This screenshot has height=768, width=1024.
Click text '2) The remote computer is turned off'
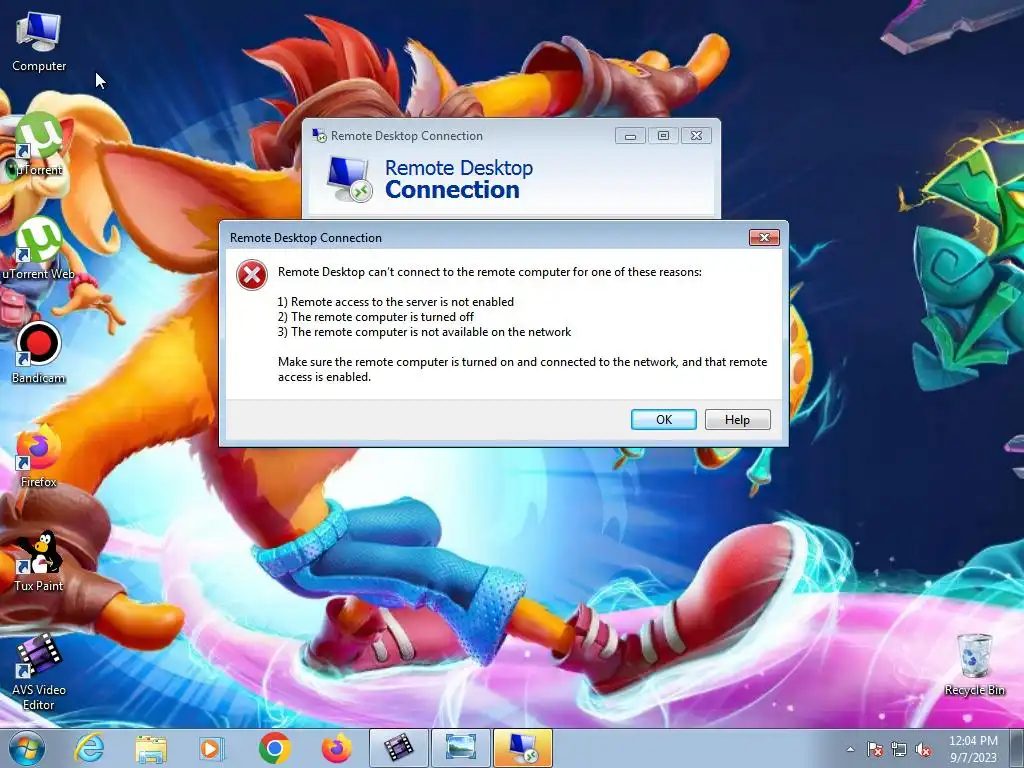coord(376,317)
